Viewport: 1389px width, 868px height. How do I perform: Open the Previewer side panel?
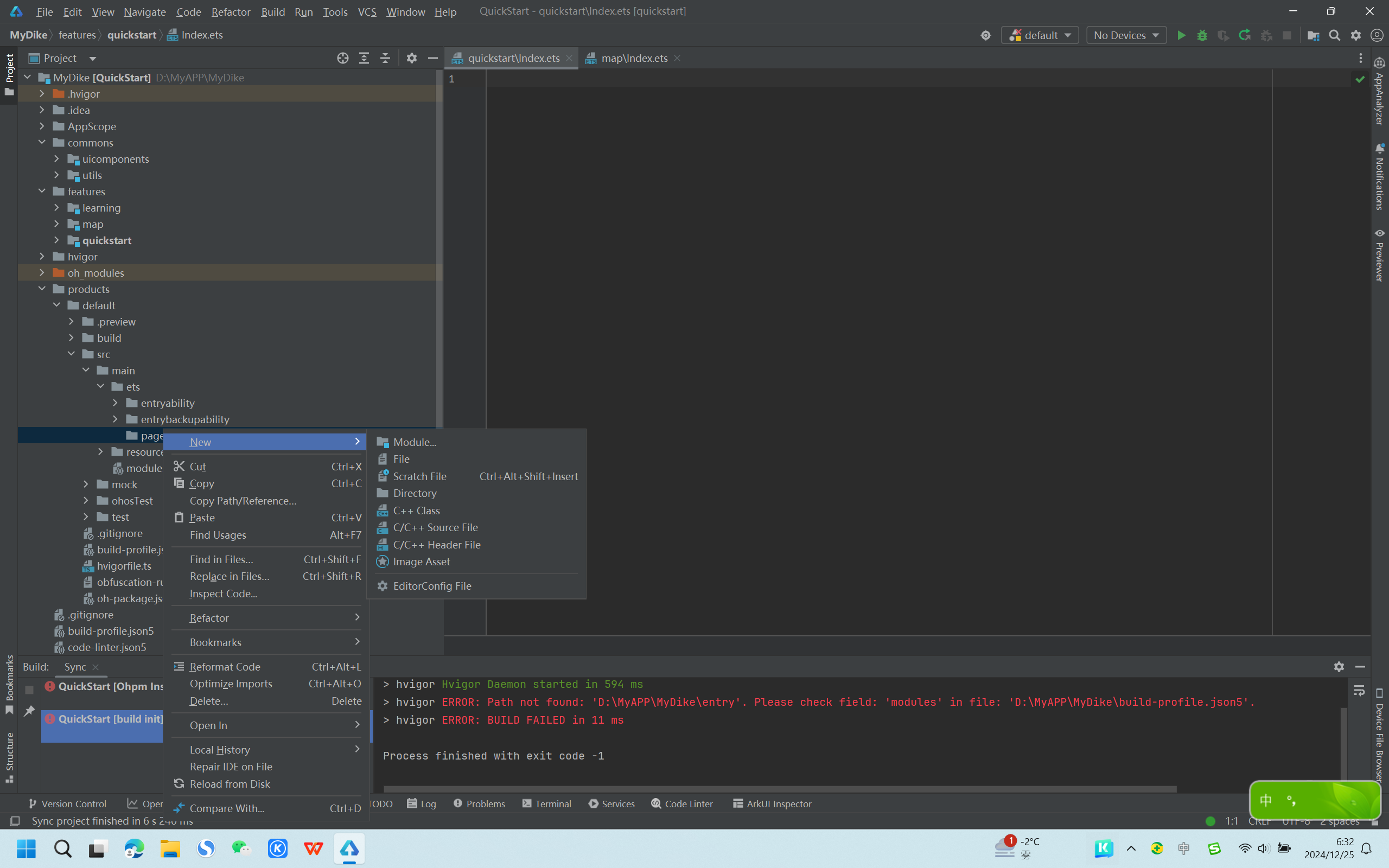pos(1379,256)
